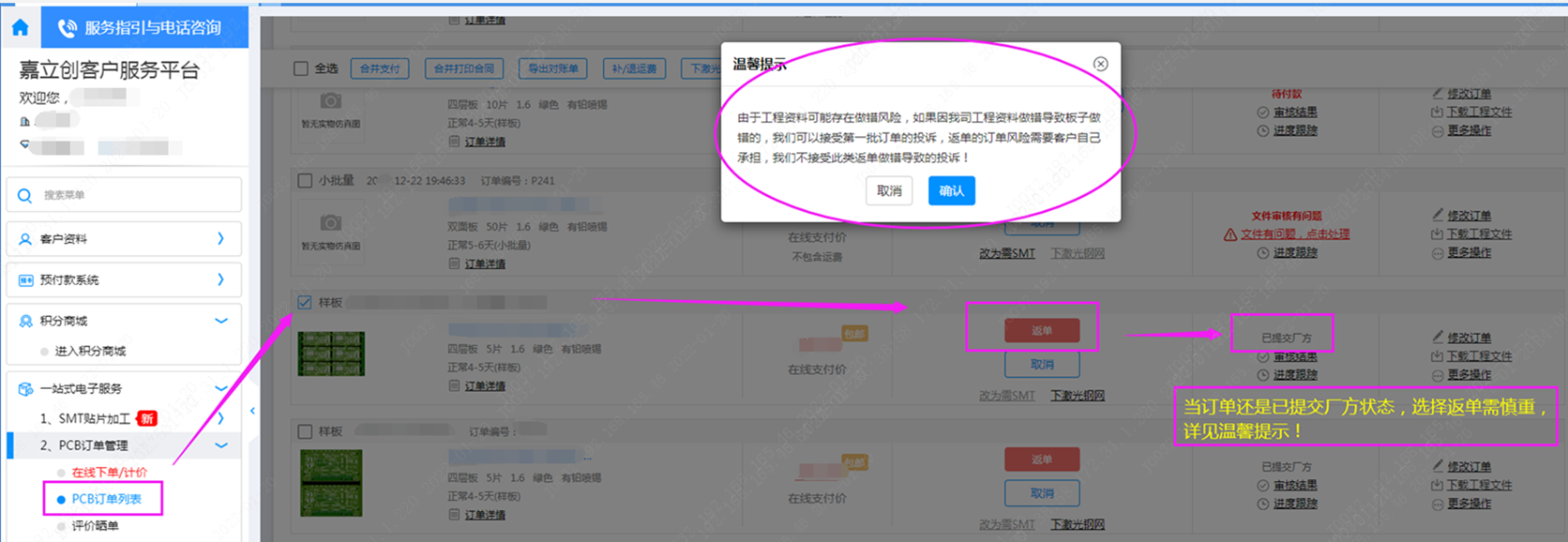Click download icon in 小批量 order row

point(1438,233)
